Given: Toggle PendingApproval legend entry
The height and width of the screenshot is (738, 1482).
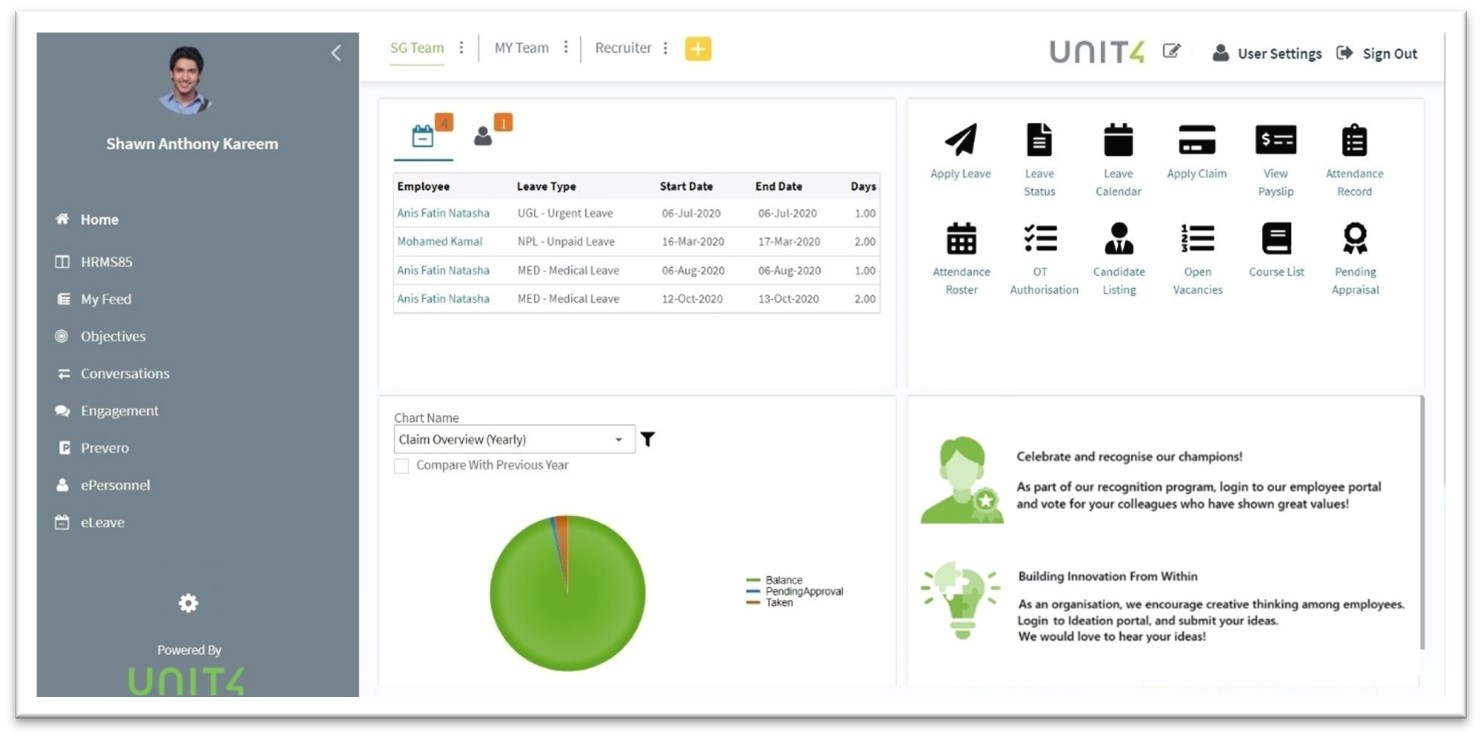Looking at the screenshot, I should tap(795, 591).
